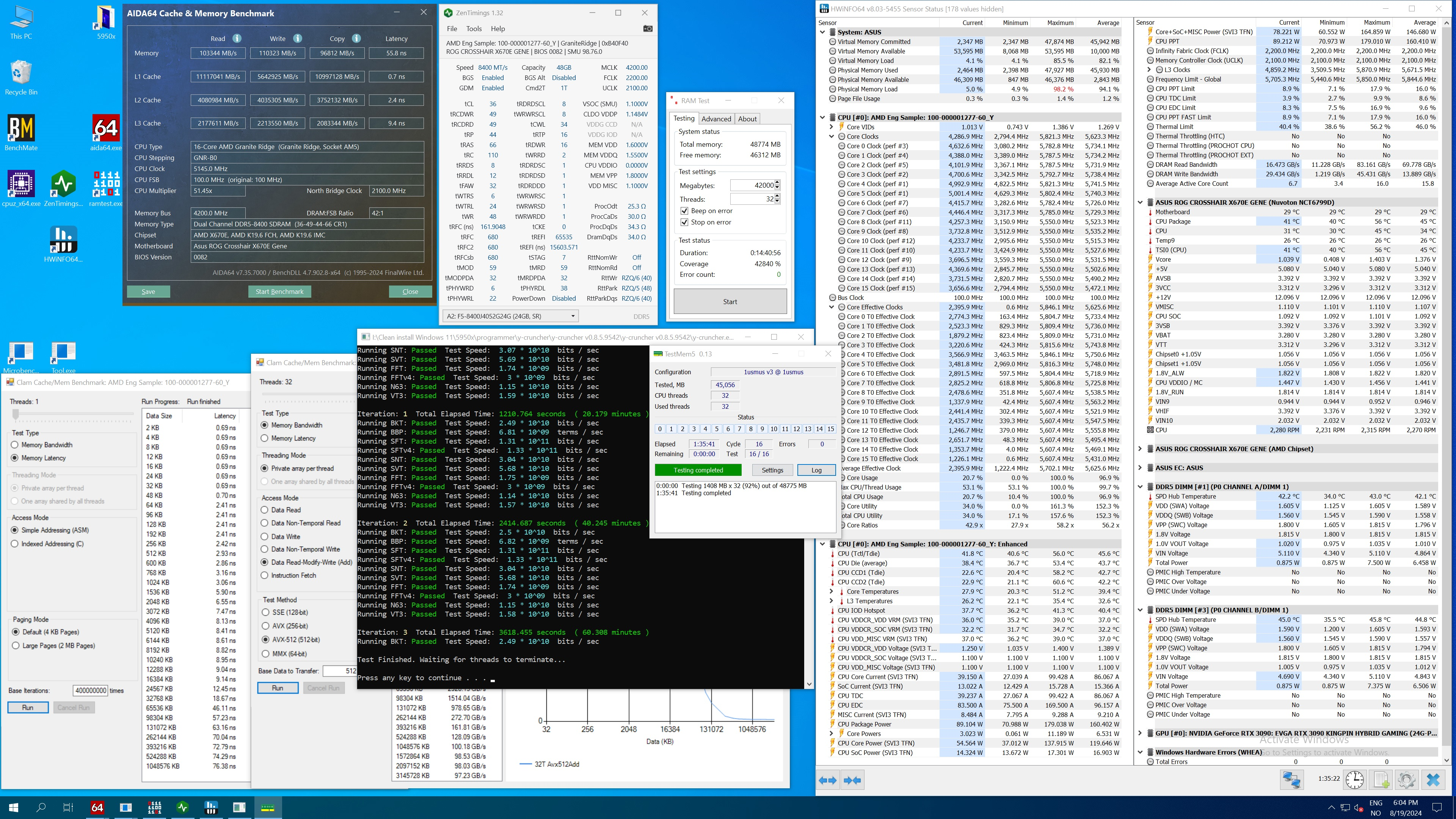Expand ASUS EC: ASUS sensor group
This screenshot has height=819, width=1456.
click(1140, 468)
